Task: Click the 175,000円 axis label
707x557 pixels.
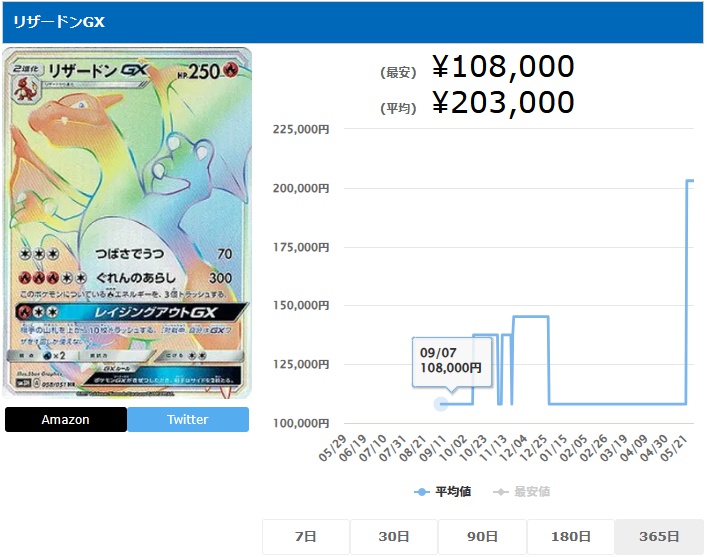Action: pos(301,247)
